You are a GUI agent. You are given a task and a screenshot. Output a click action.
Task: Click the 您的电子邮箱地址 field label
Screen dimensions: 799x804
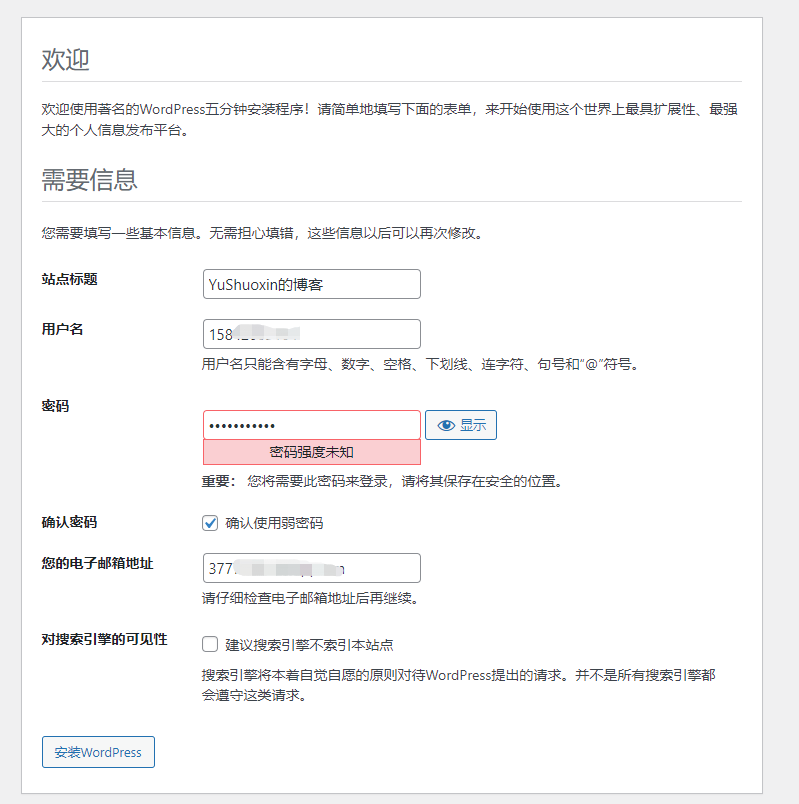(97, 563)
